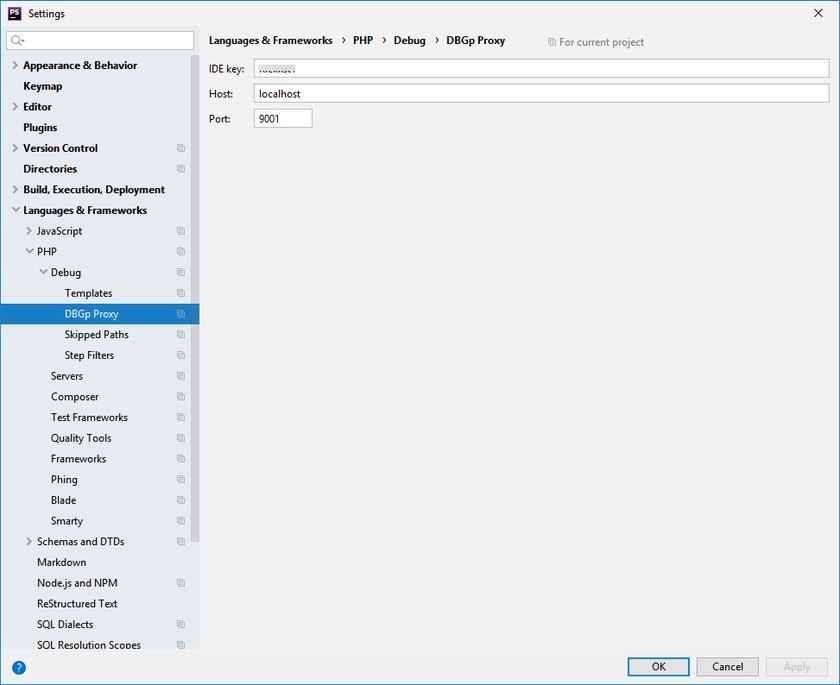This screenshot has height=685, width=840.
Task: Expand the Appearance & Behavior section
Action: point(15,66)
